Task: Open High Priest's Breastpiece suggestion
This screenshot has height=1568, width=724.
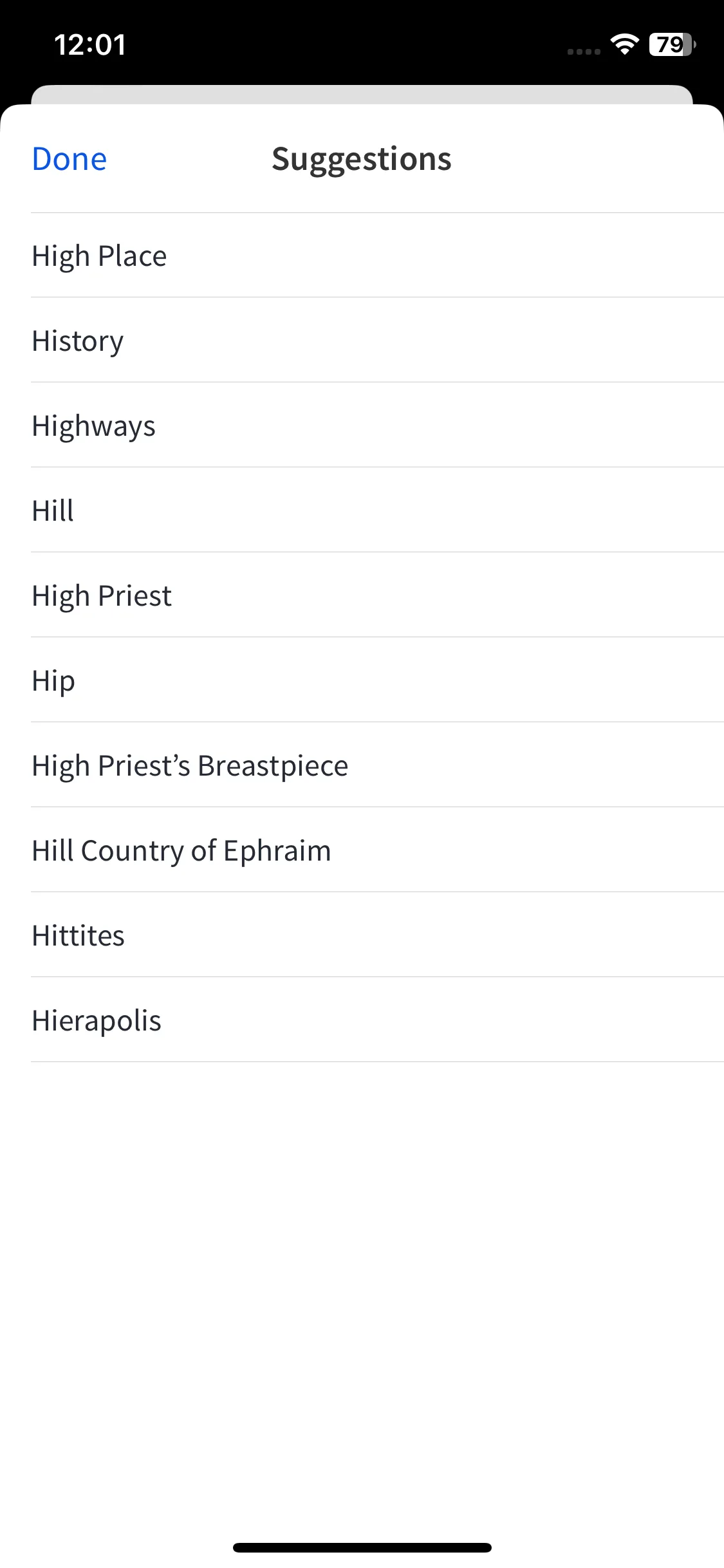Action: click(377, 765)
